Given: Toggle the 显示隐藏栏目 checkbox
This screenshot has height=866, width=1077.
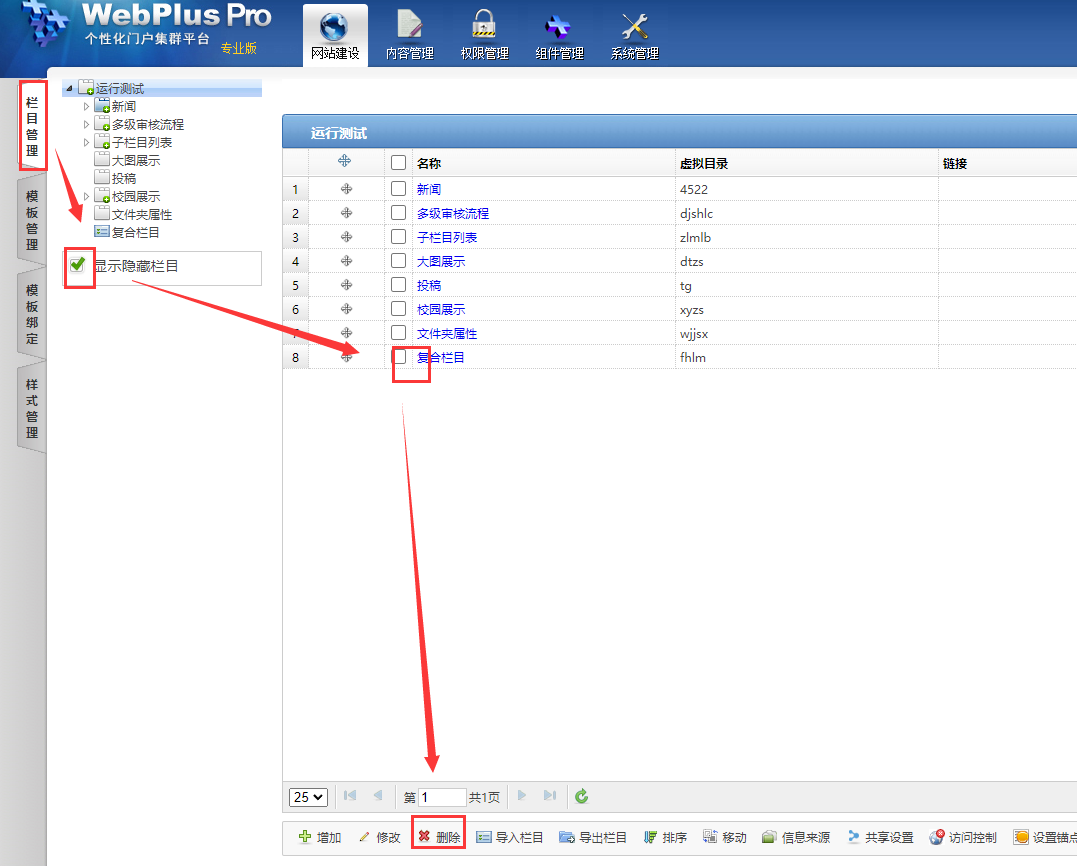Looking at the screenshot, I should pyautogui.click(x=77, y=265).
